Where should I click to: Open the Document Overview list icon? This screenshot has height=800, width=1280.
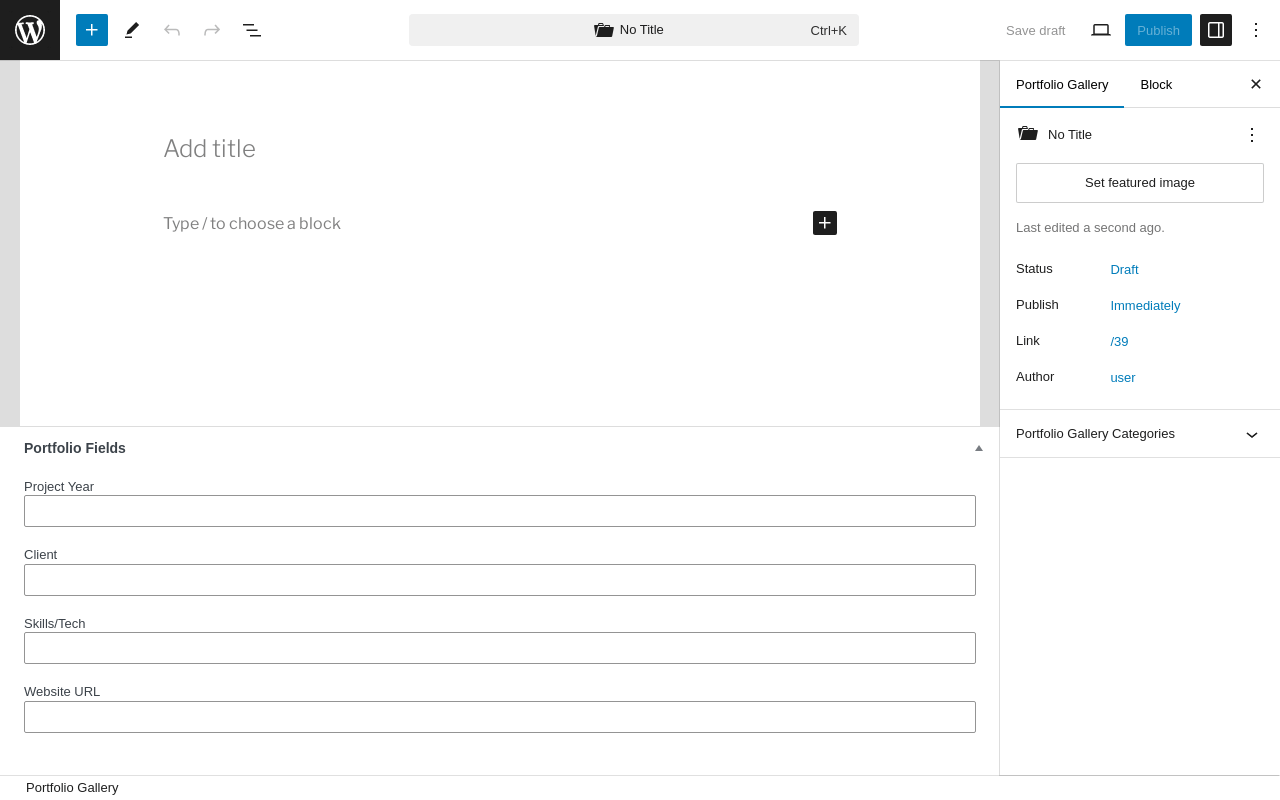[x=252, y=30]
